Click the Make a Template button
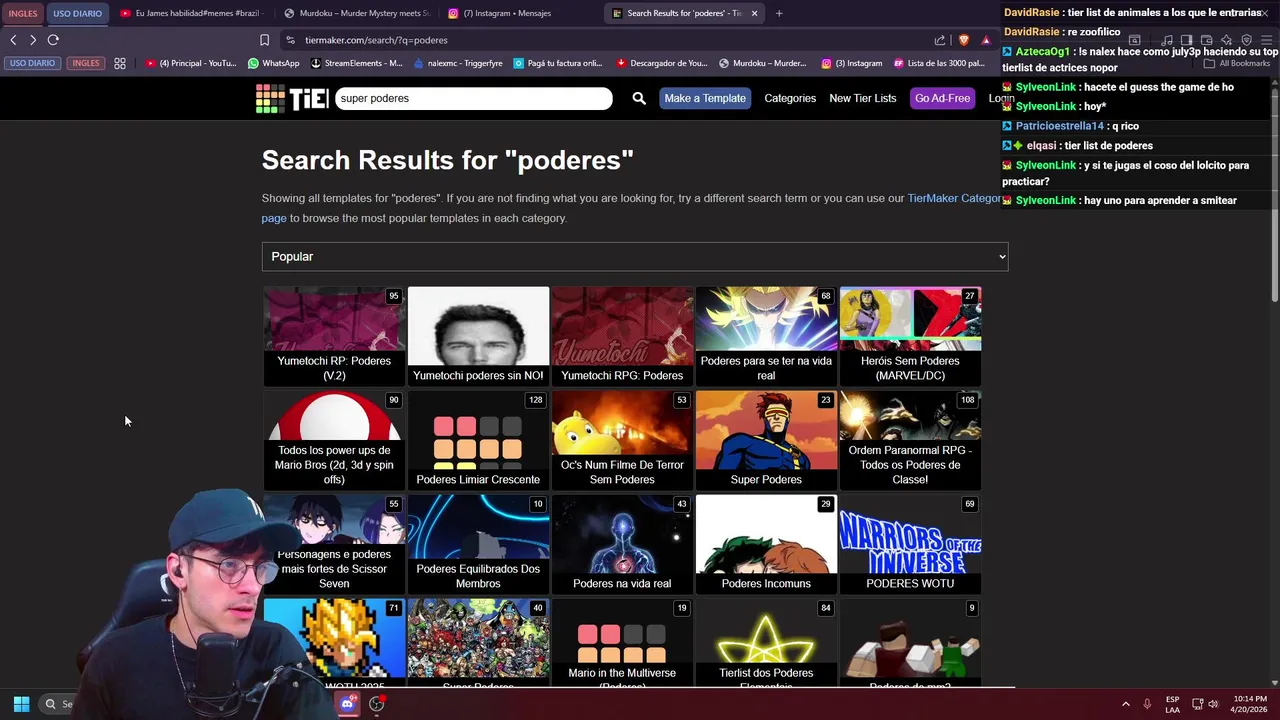The width and height of the screenshot is (1280, 720). 705,98
